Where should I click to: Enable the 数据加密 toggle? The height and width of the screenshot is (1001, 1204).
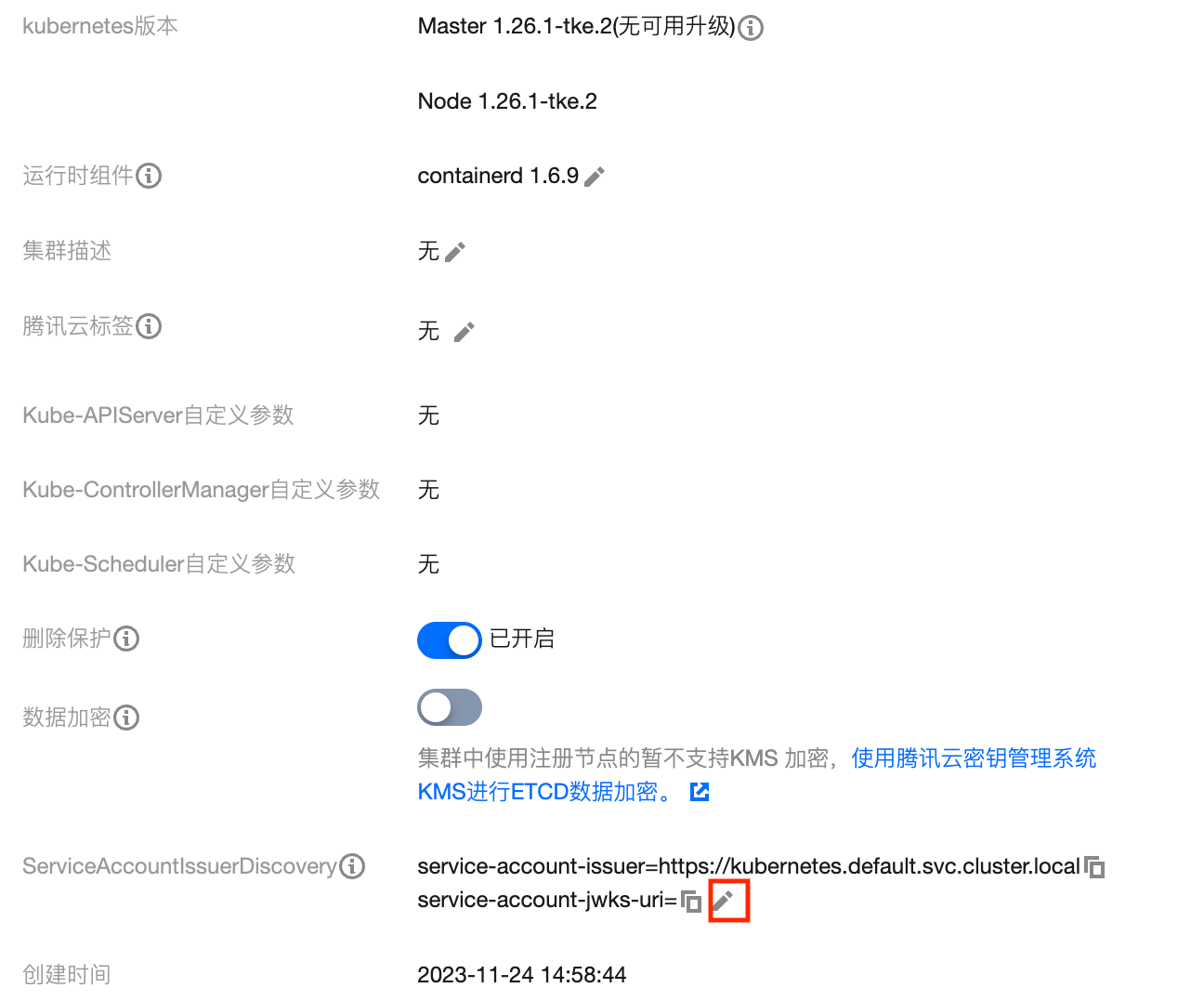pos(450,707)
